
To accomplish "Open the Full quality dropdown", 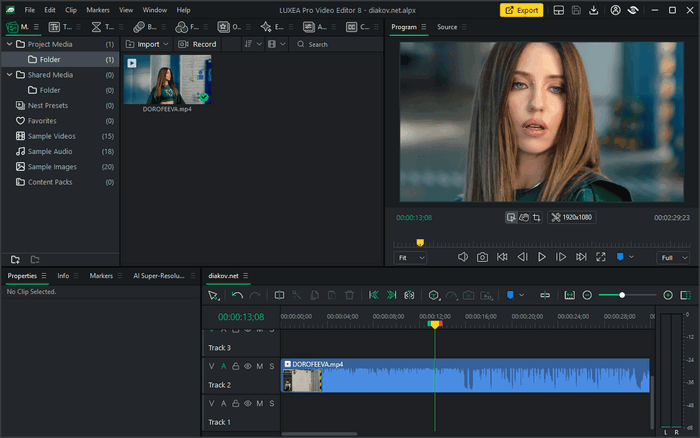I will (672, 257).
